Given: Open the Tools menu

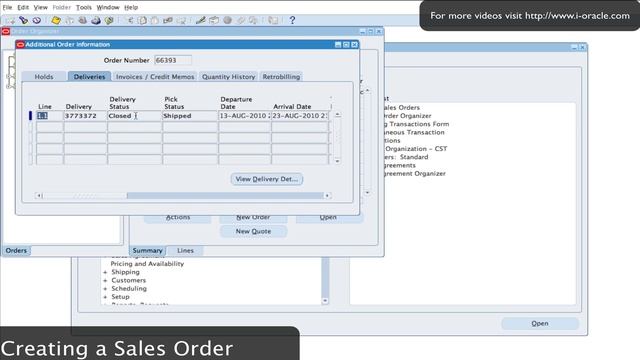Looking at the screenshot, I should (84, 7).
